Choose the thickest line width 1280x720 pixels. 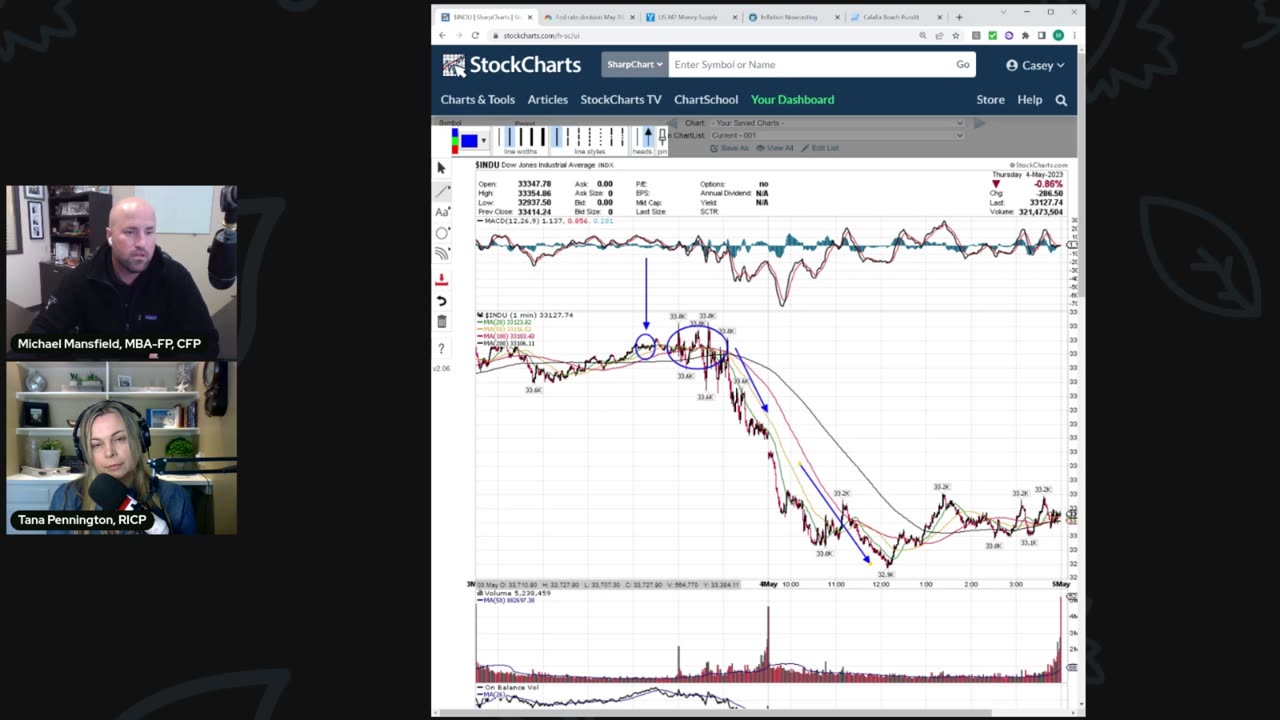click(544, 137)
